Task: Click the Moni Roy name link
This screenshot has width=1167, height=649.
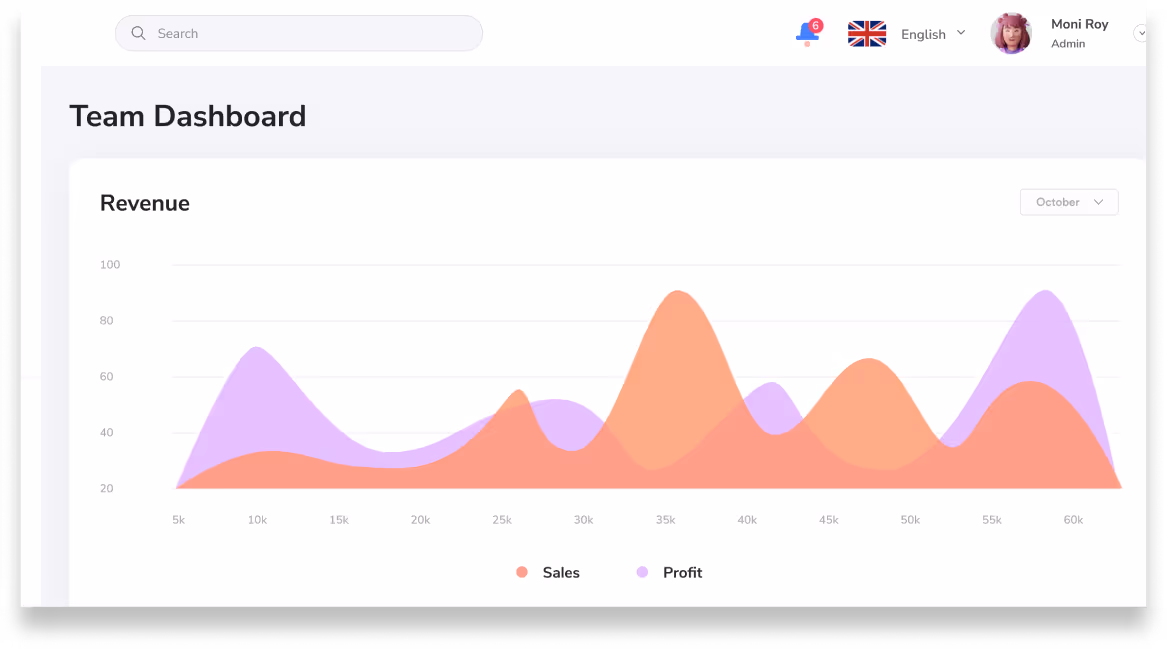Action: point(1079,24)
